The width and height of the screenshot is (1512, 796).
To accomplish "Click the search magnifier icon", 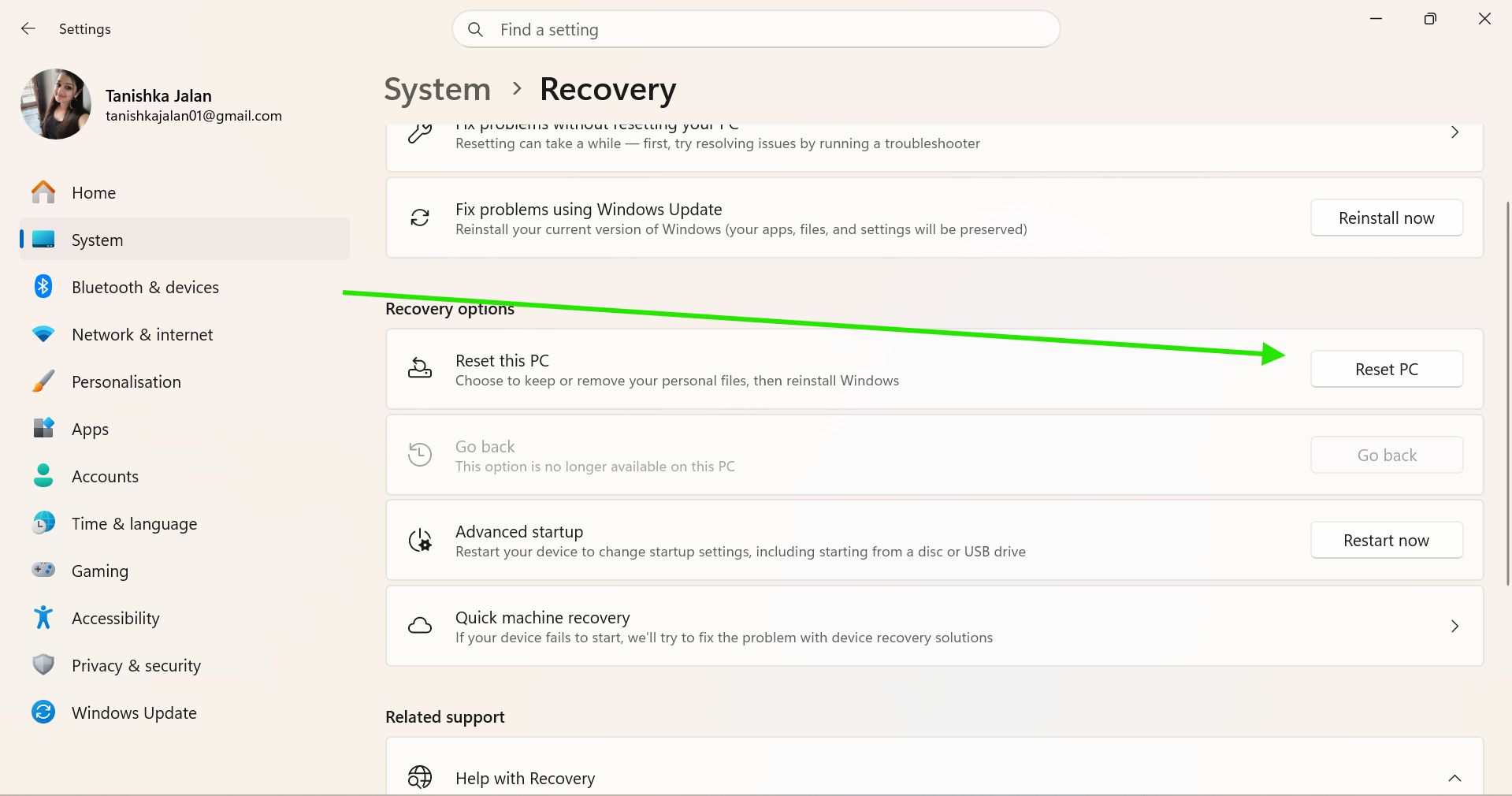I will (x=475, y=29).
